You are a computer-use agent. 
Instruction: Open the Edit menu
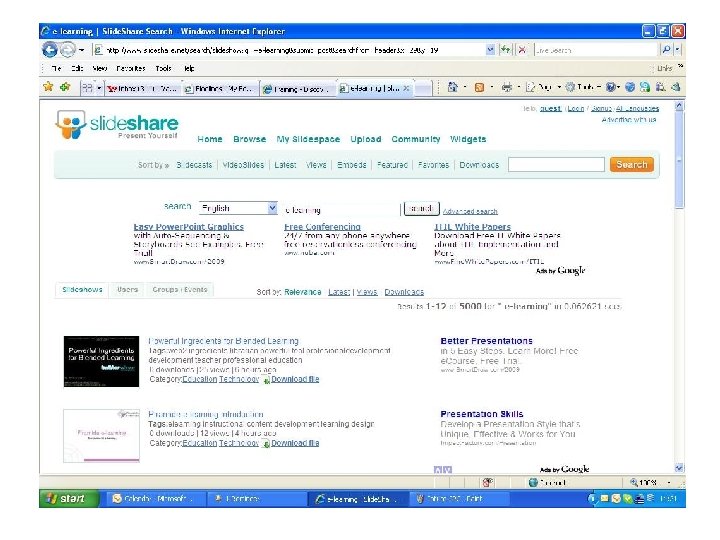click(x=77, y=68)
